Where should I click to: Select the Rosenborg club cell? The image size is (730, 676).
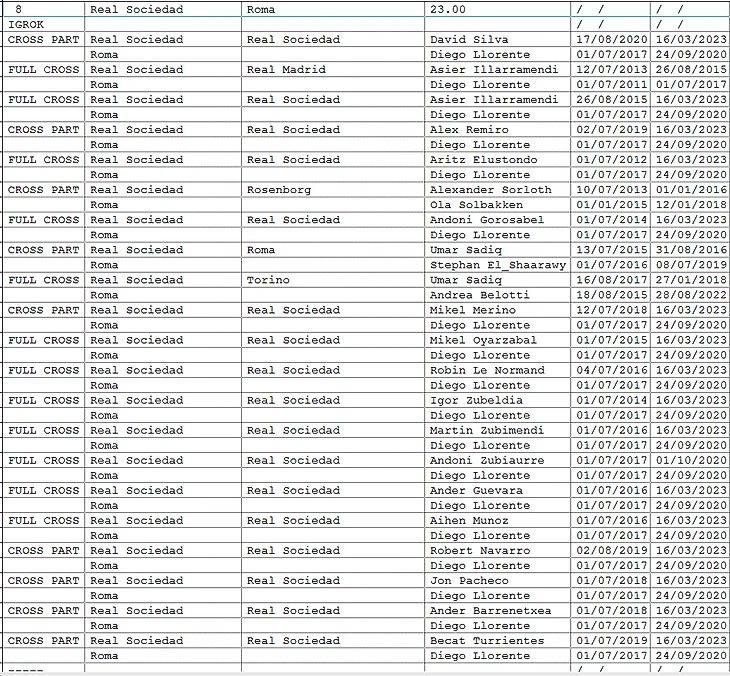332,190
